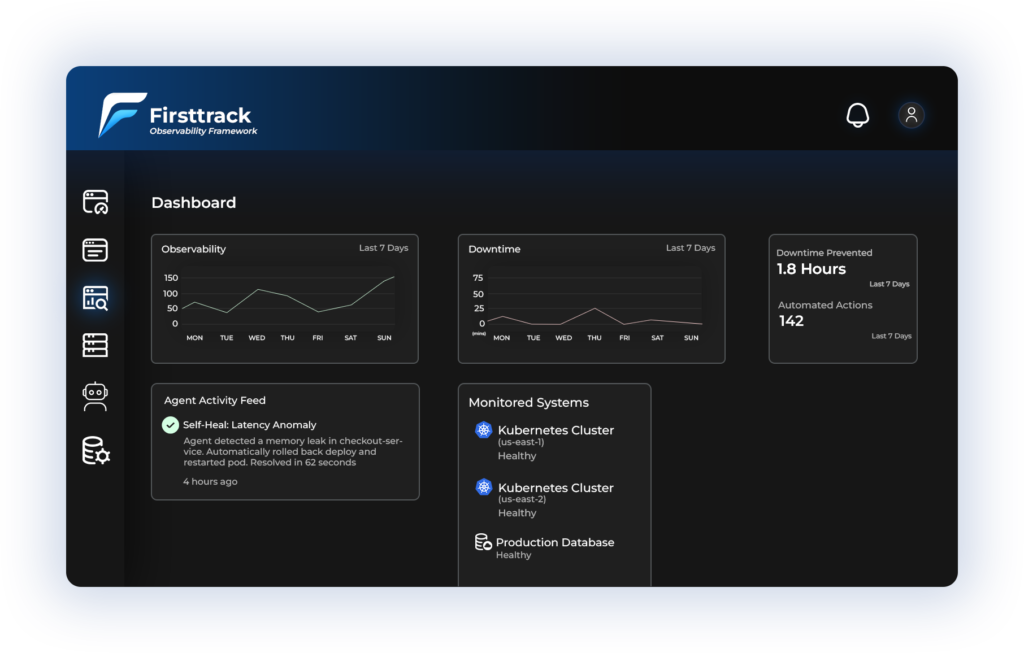Open the database settings sidebar icon
Viewport: 1024px width, 653px height.
96,451
